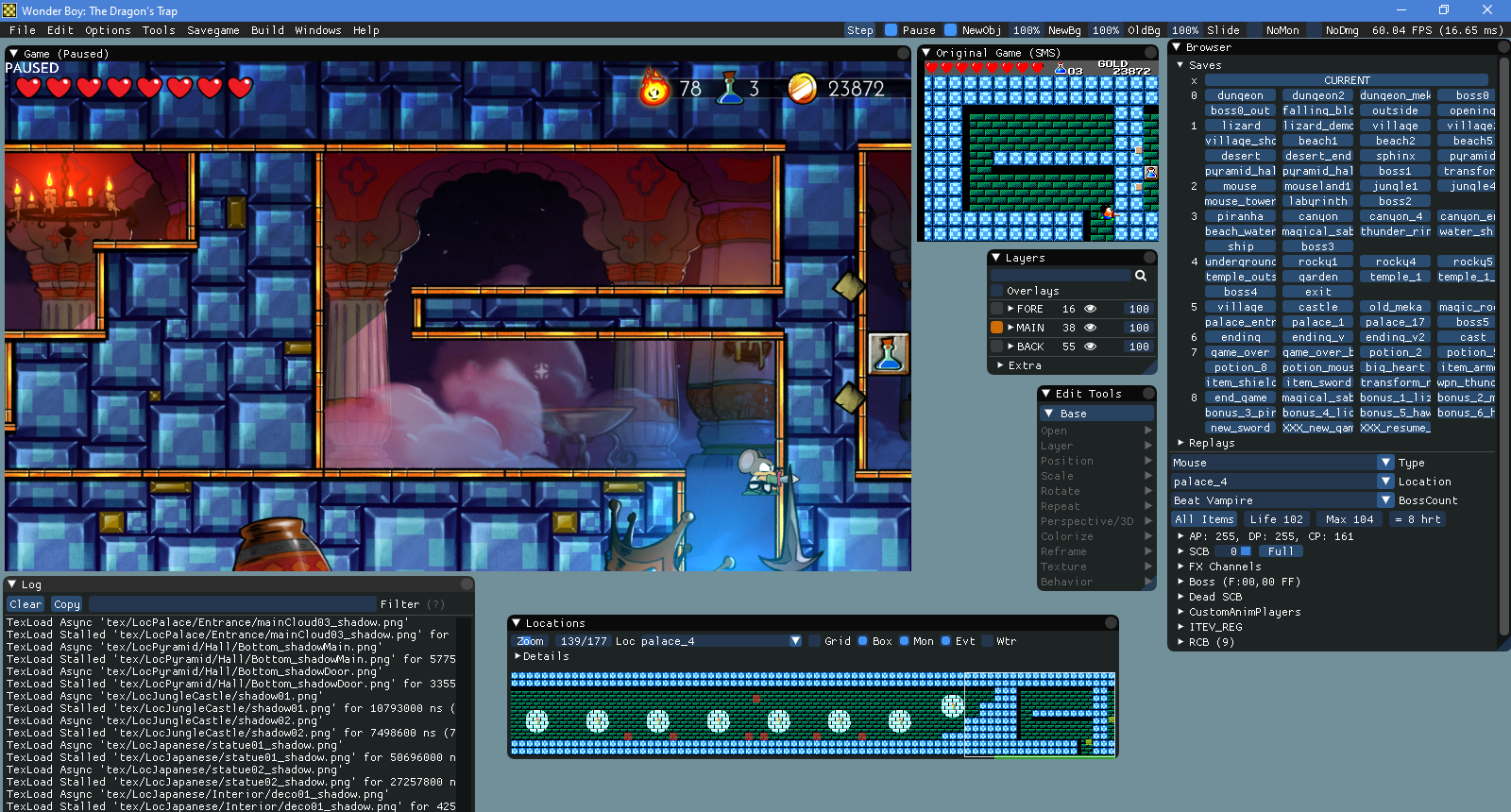This screenshot has height=812, width=1511.
Task: Open the Windows menu in menu bar
Action: click(317, 30)
